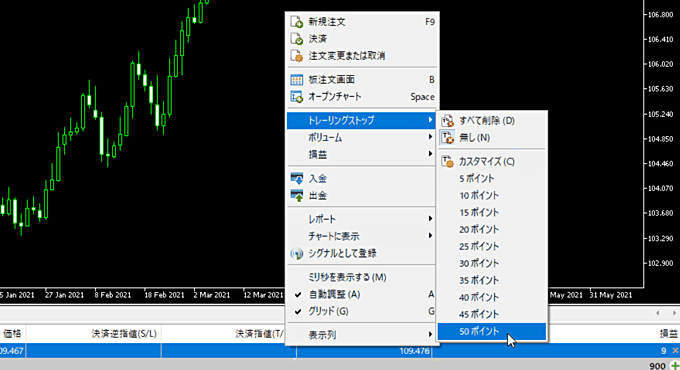Set trailing stop to 10 ポイント
The width and height of the screenshot is (680, 370).
(492, 195)
